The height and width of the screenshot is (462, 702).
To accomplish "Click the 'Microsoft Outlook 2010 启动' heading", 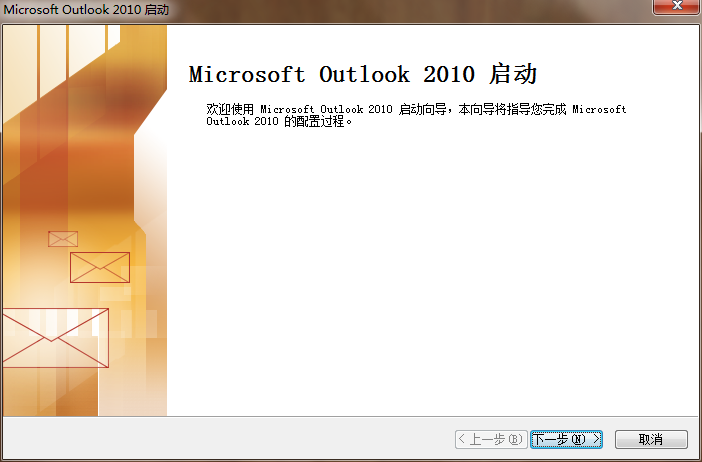I will 363,74.
